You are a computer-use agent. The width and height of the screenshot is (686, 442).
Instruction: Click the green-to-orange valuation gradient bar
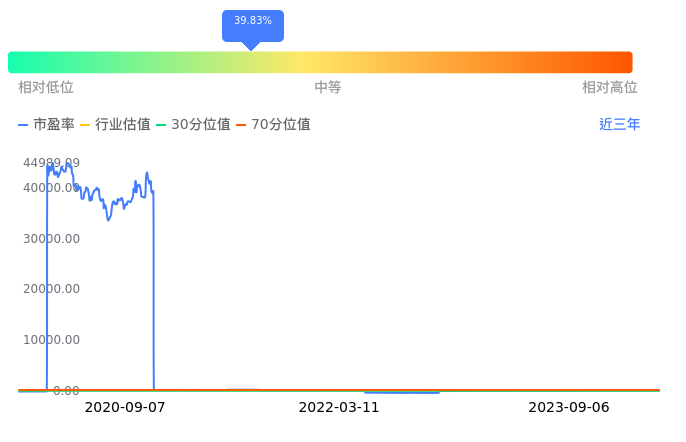(320, 62)
